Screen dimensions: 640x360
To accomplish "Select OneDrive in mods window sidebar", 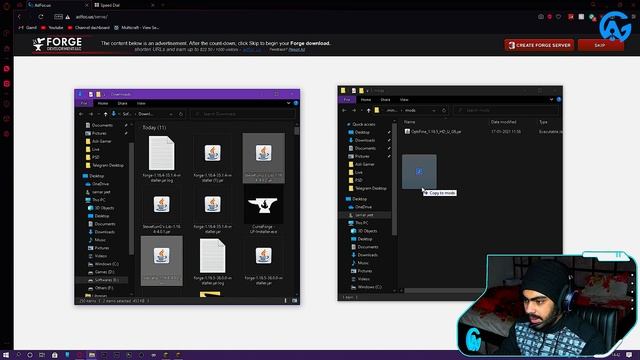I will pos(359,207).
